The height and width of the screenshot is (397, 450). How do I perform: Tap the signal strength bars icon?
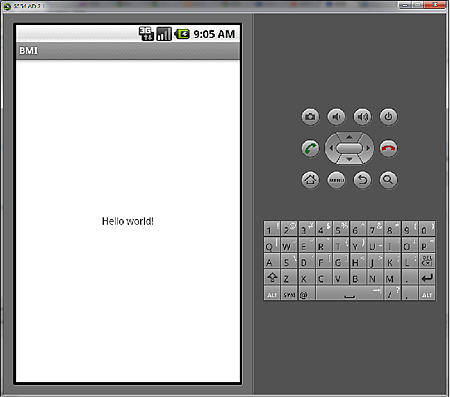tap(164, 34)
